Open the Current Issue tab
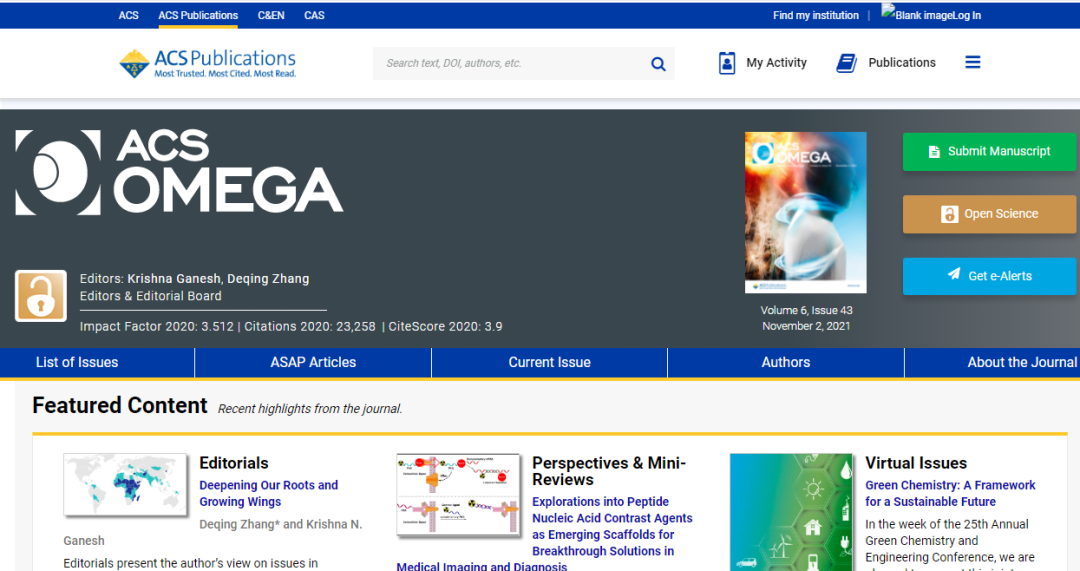This screenshot has height=571, width=1080. click(x=549, y=362)
